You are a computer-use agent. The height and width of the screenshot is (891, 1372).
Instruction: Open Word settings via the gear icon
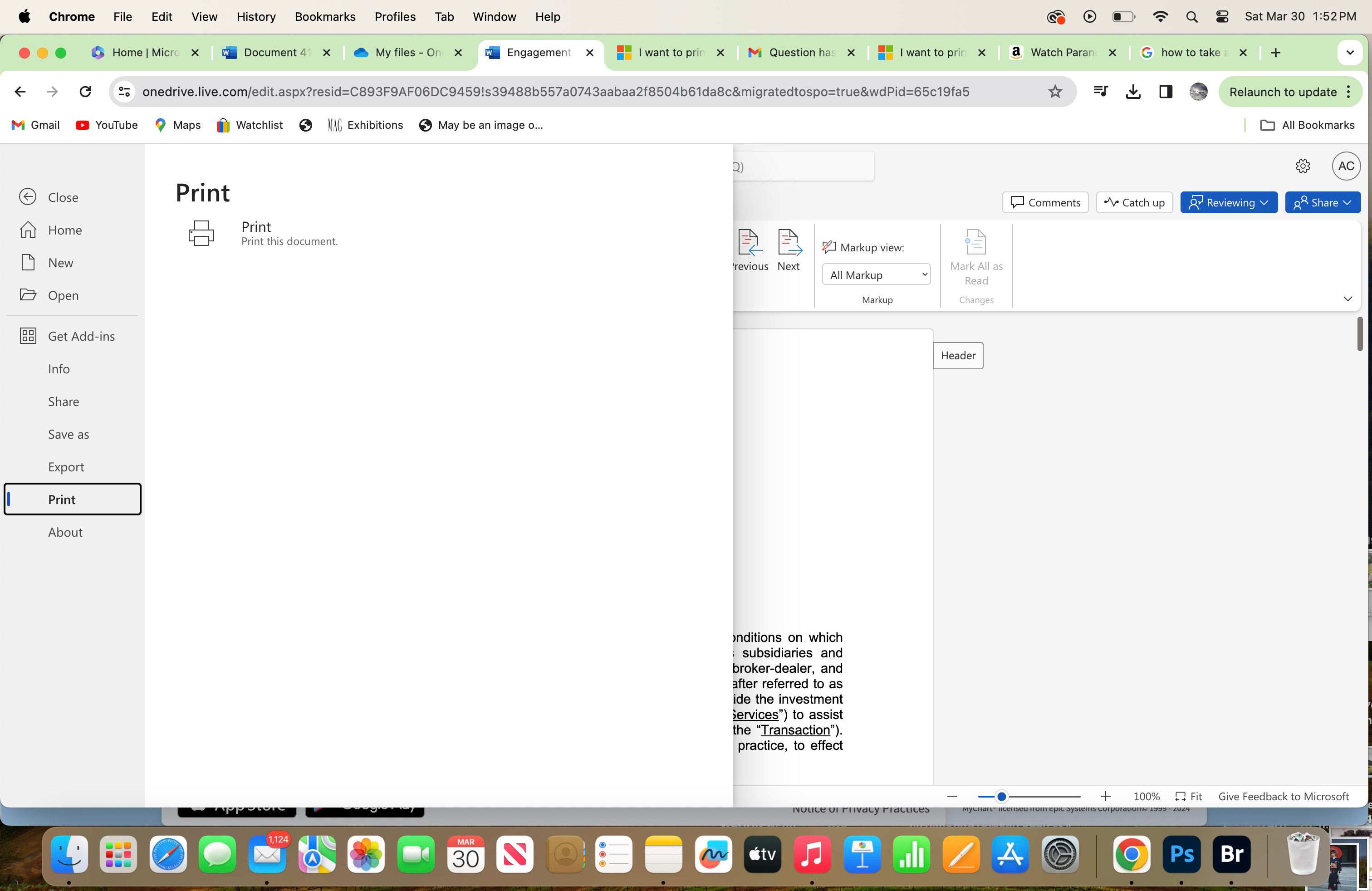[x=1303, y=166]
